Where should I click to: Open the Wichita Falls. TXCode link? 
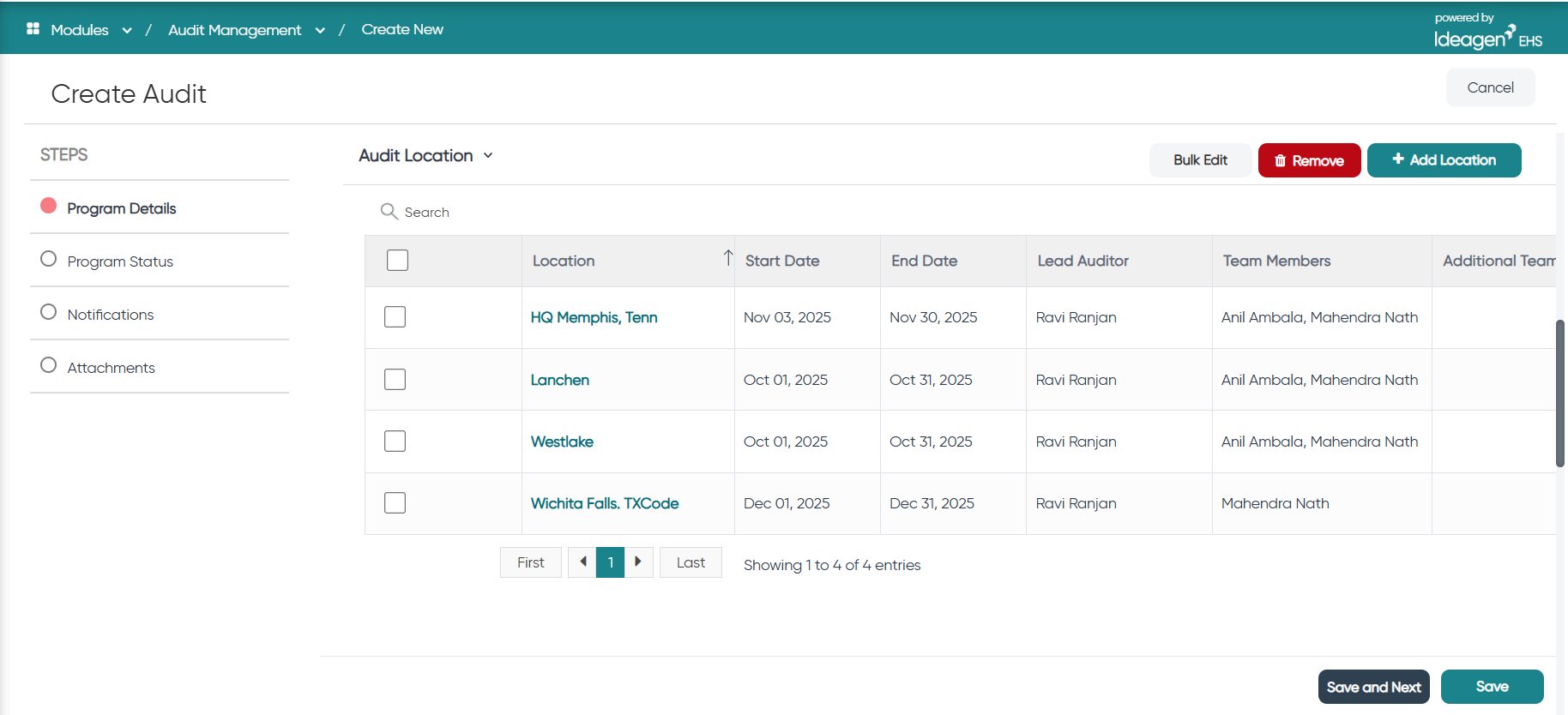point(604,503)
